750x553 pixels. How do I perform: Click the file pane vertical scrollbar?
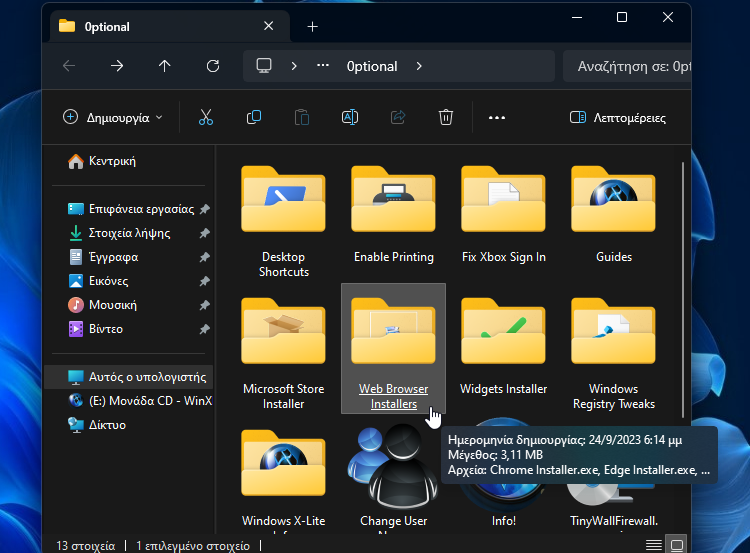click(683, 290)
